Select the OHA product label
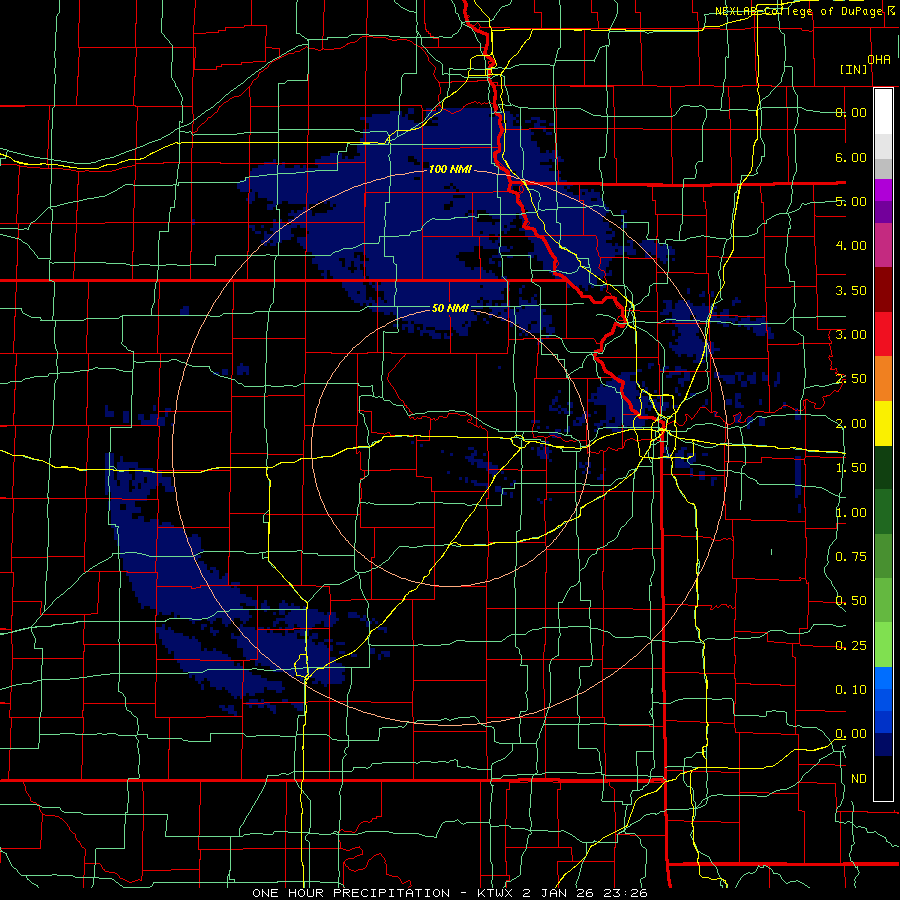Viewport: 900px width, 900px height. pyautogui.click(x=879, y=60)
